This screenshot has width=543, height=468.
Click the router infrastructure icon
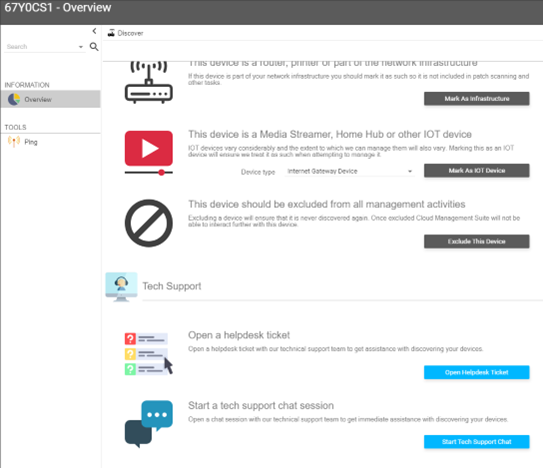[149, 82]
